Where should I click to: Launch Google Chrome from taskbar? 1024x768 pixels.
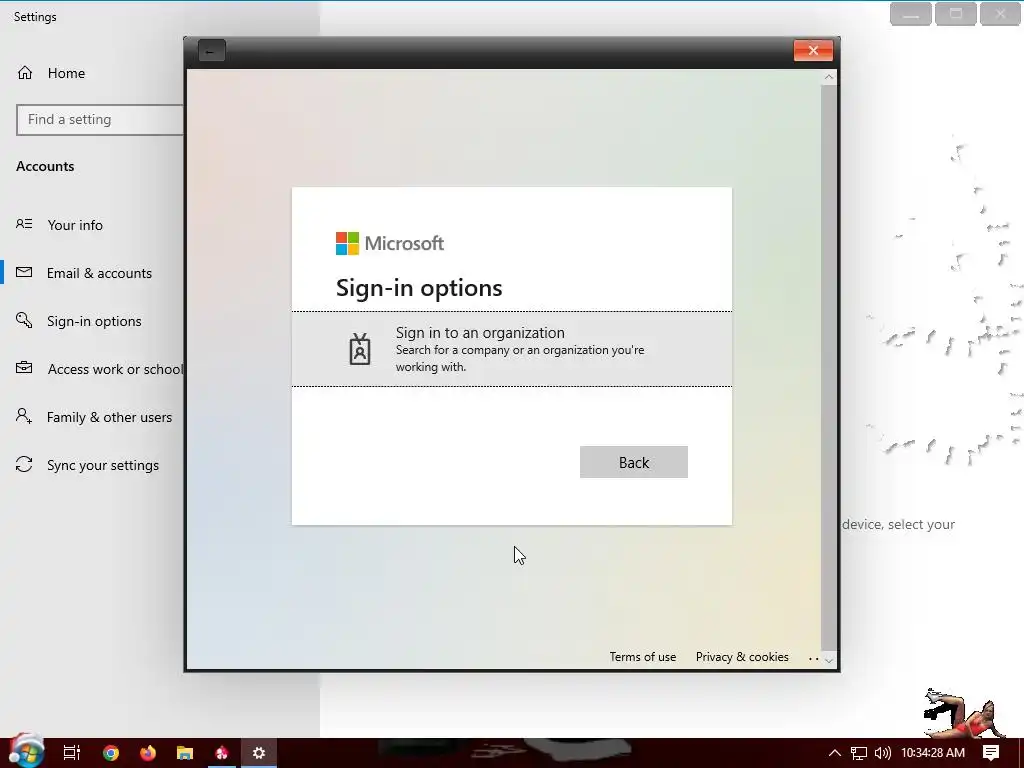coord(111,753)
